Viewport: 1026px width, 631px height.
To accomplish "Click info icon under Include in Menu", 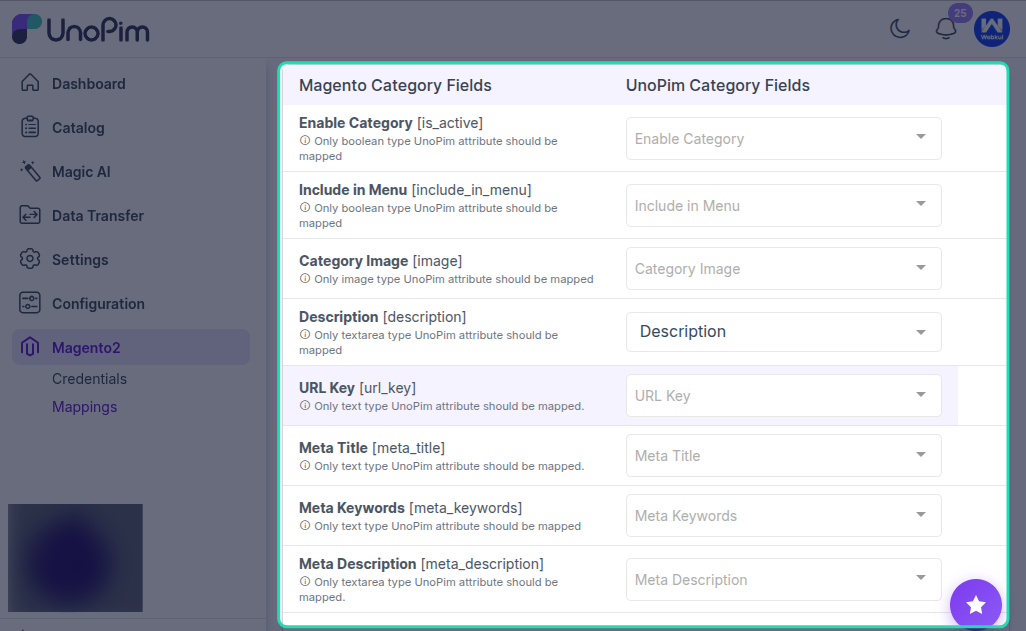I will pyautogui.click(x=305, y=207).
